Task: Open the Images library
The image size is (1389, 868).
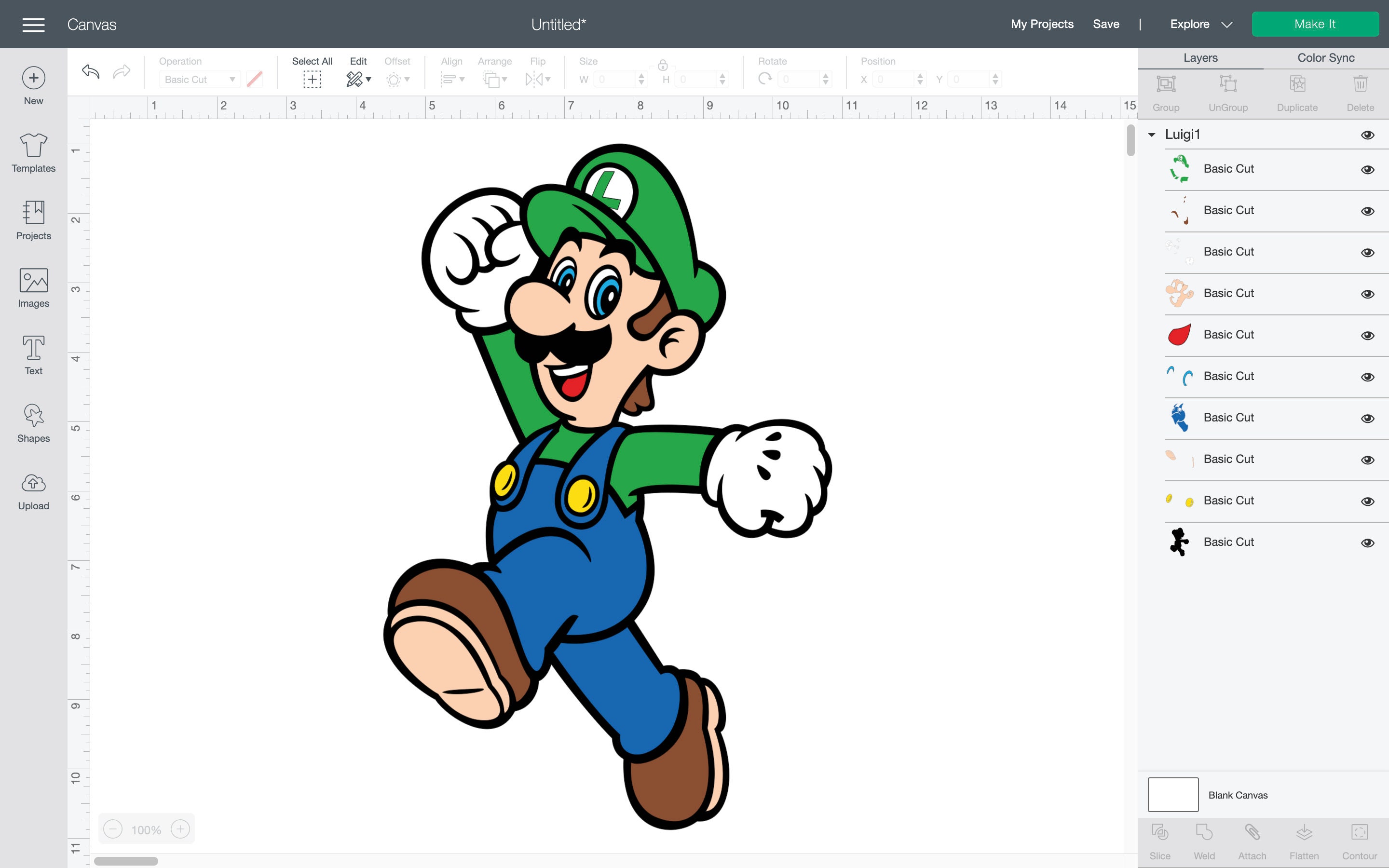Action: [33, 288]
